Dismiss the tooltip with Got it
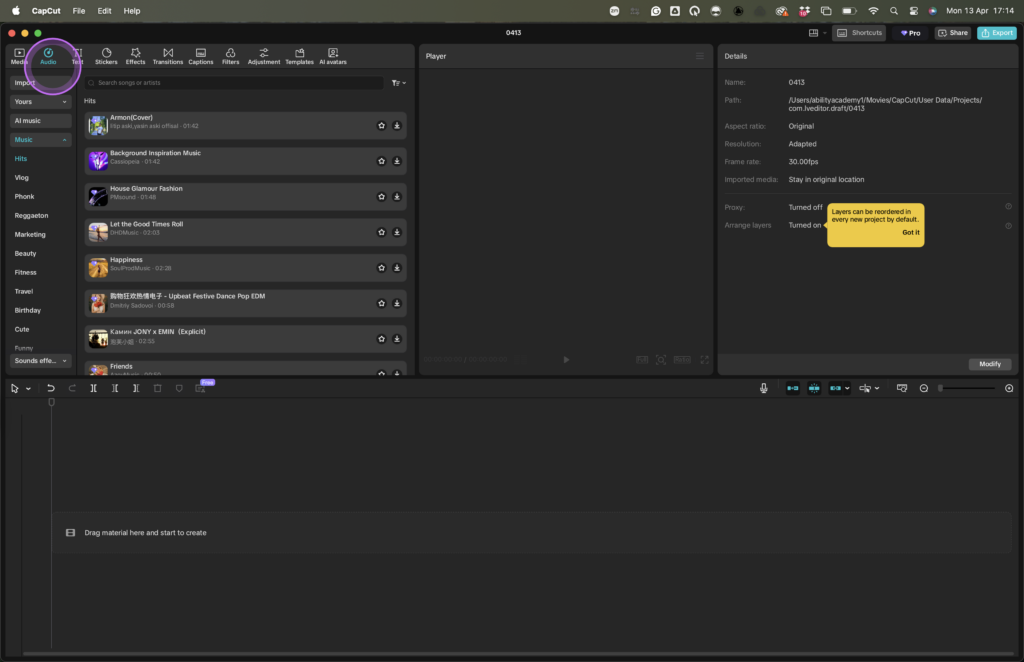 [x=910, y=232]
